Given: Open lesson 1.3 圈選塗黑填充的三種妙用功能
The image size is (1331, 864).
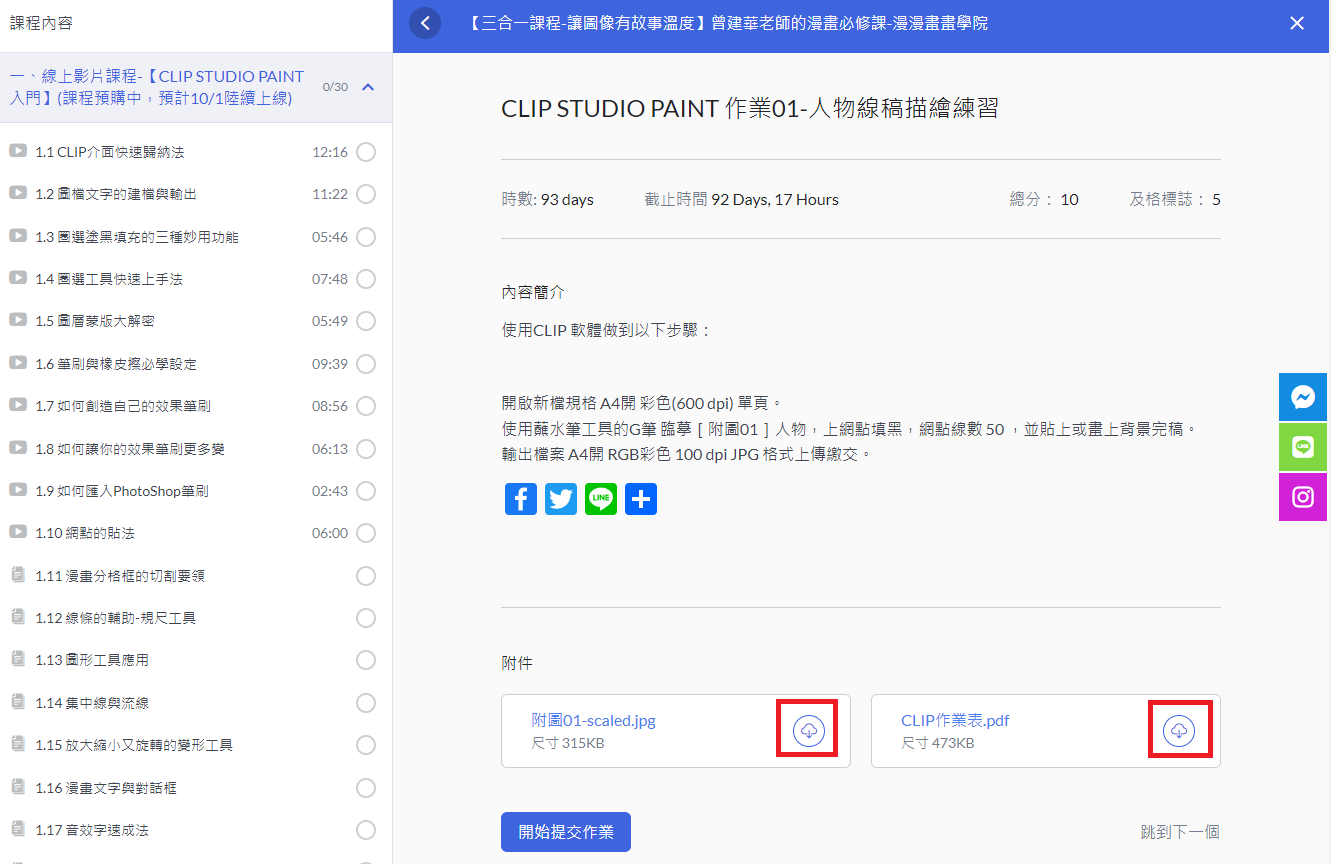Looking at the screenshot, I should coord(137,237).
